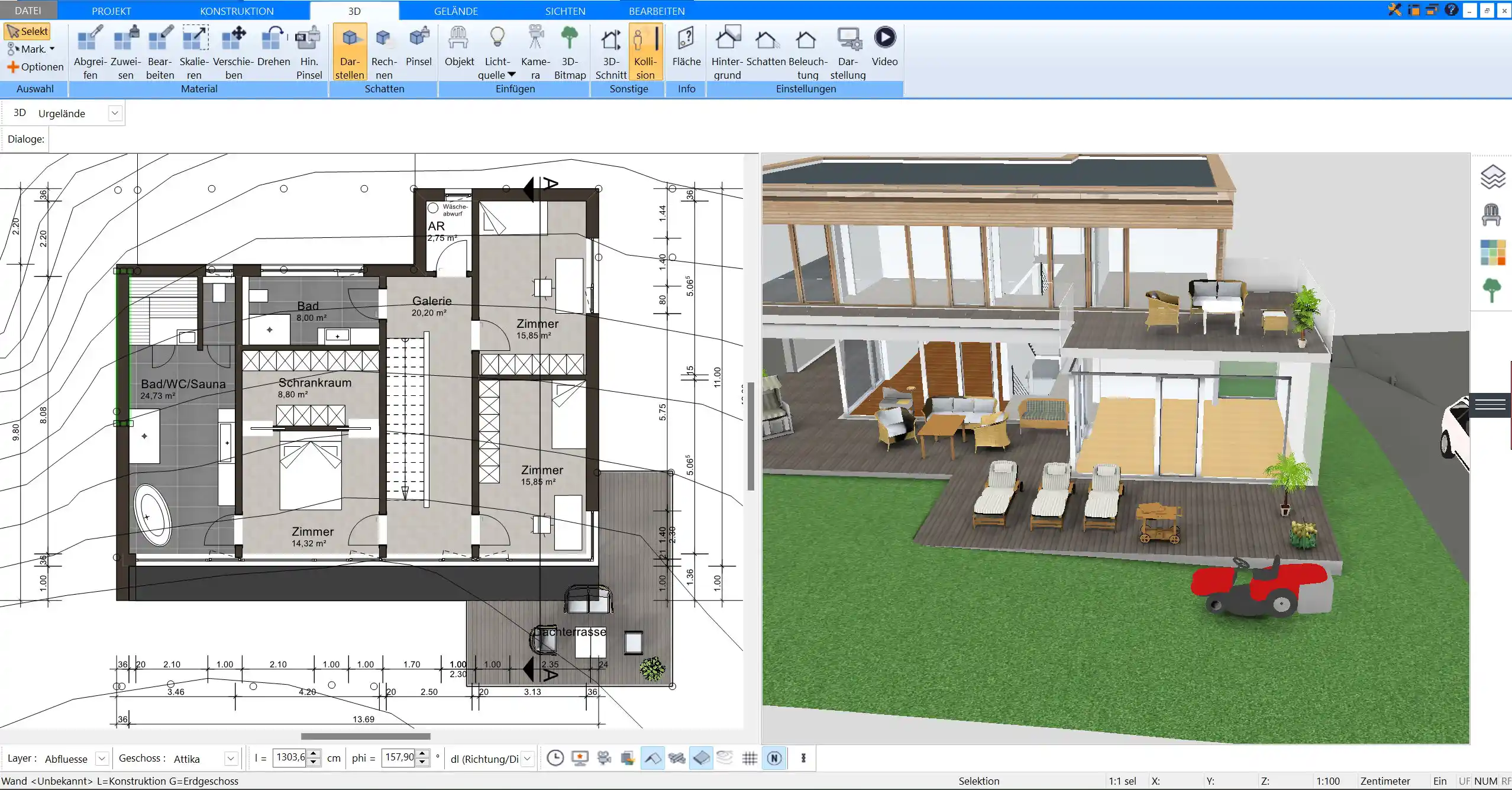1512x790 pixels.
Task: Open the DATEI menu
Action: click(x=28, y=11)
